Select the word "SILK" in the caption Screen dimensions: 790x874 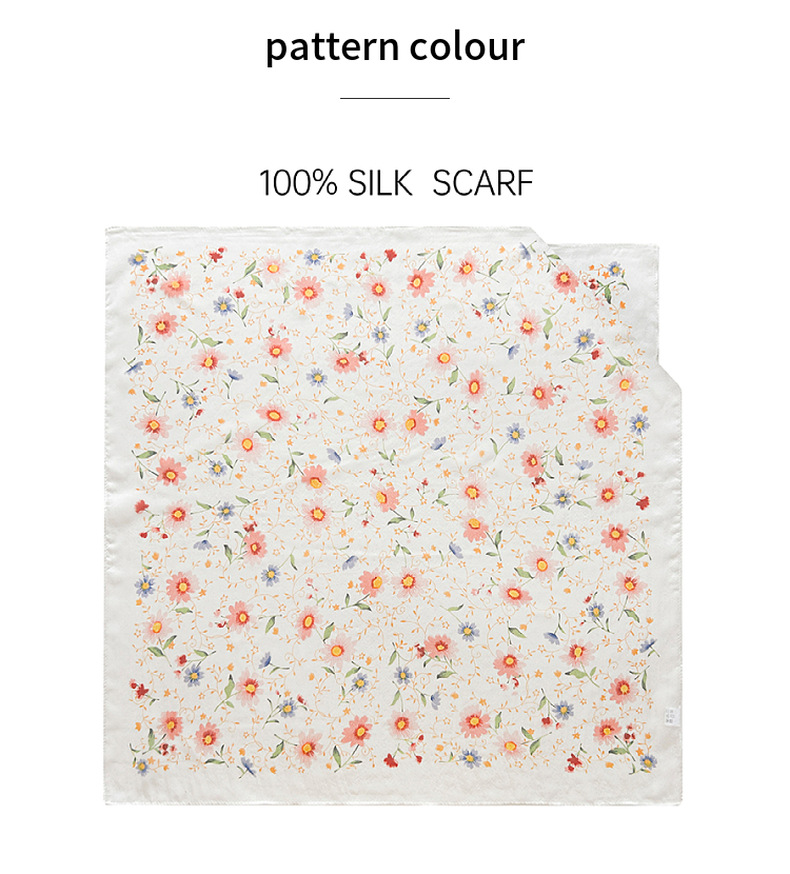pyautogui.click(x=380, y=182)
